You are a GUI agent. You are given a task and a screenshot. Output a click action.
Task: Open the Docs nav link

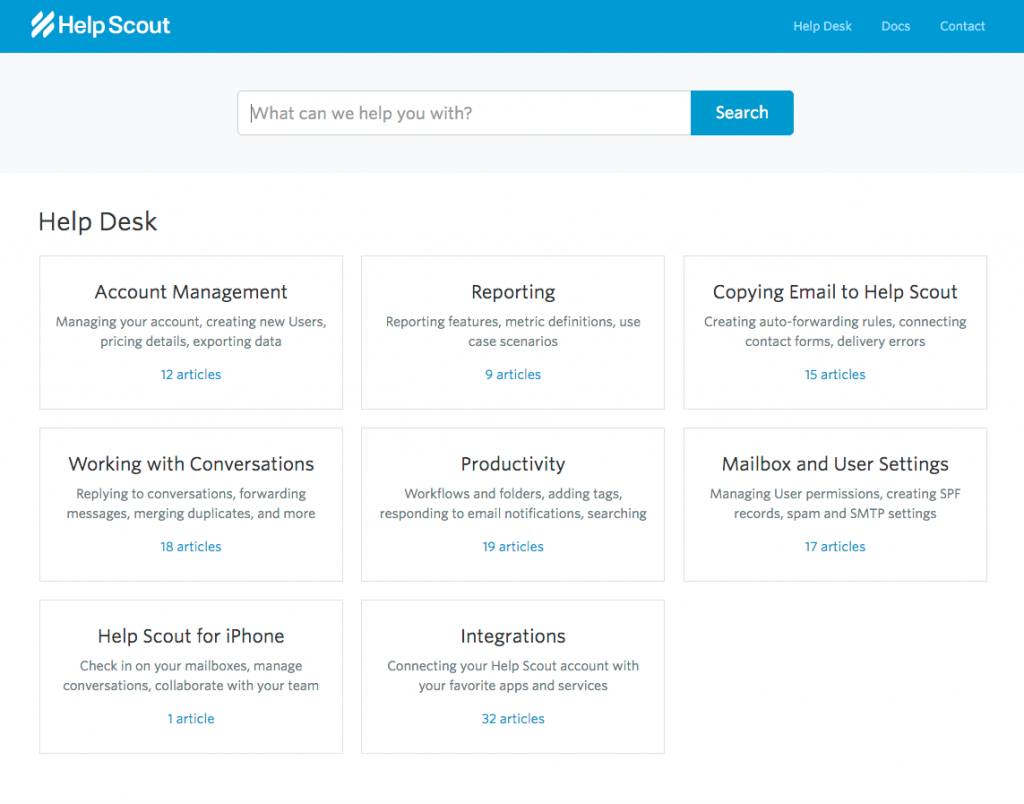(895, 26)
